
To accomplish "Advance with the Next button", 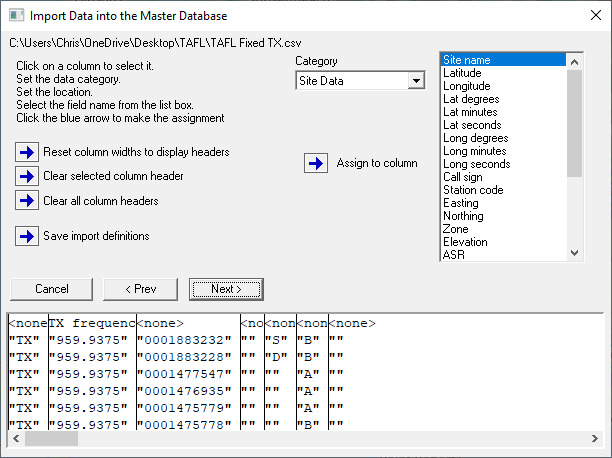I will pos(226,289).
